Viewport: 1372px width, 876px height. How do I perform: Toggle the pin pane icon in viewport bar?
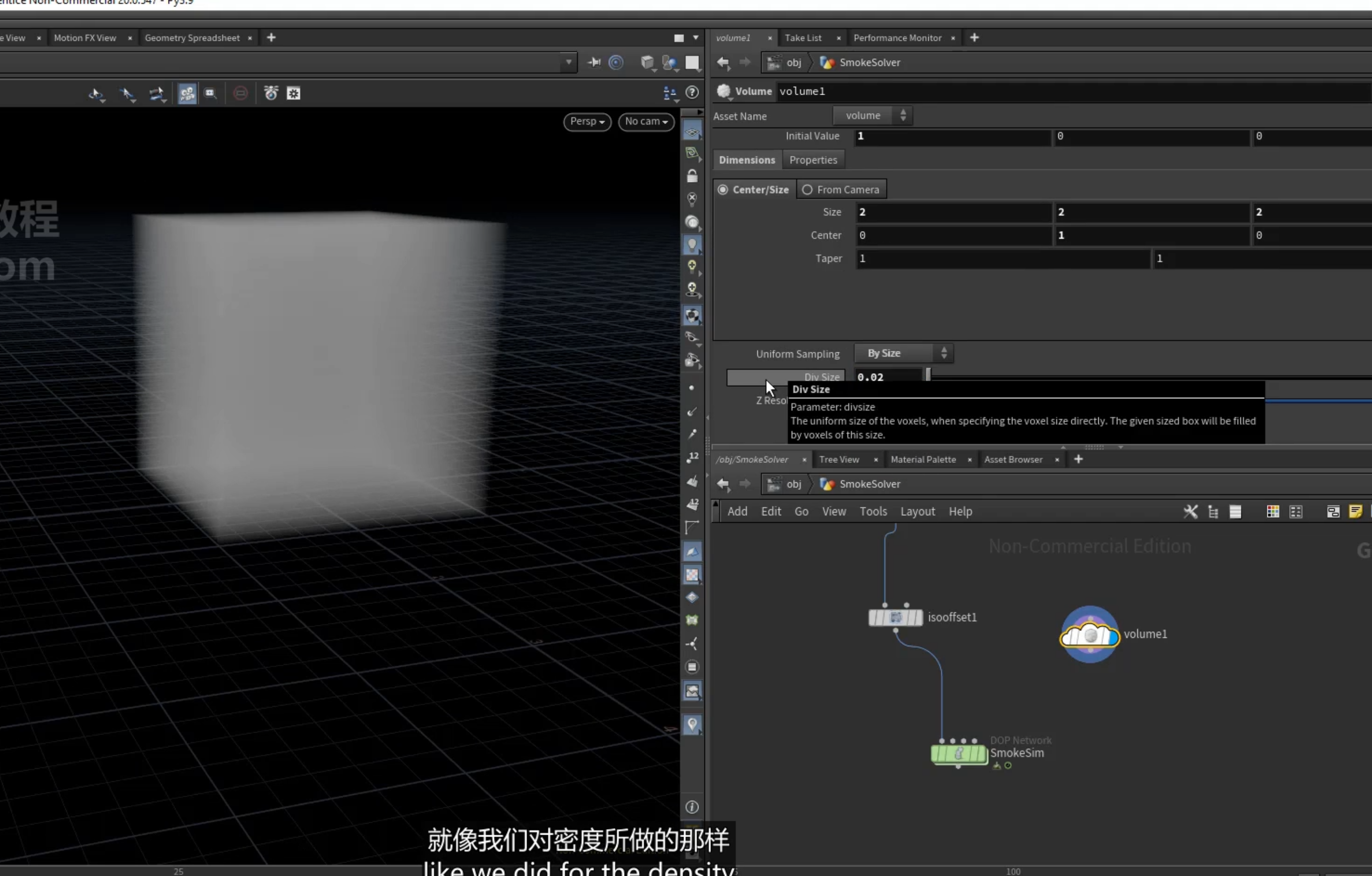[594, 62]
